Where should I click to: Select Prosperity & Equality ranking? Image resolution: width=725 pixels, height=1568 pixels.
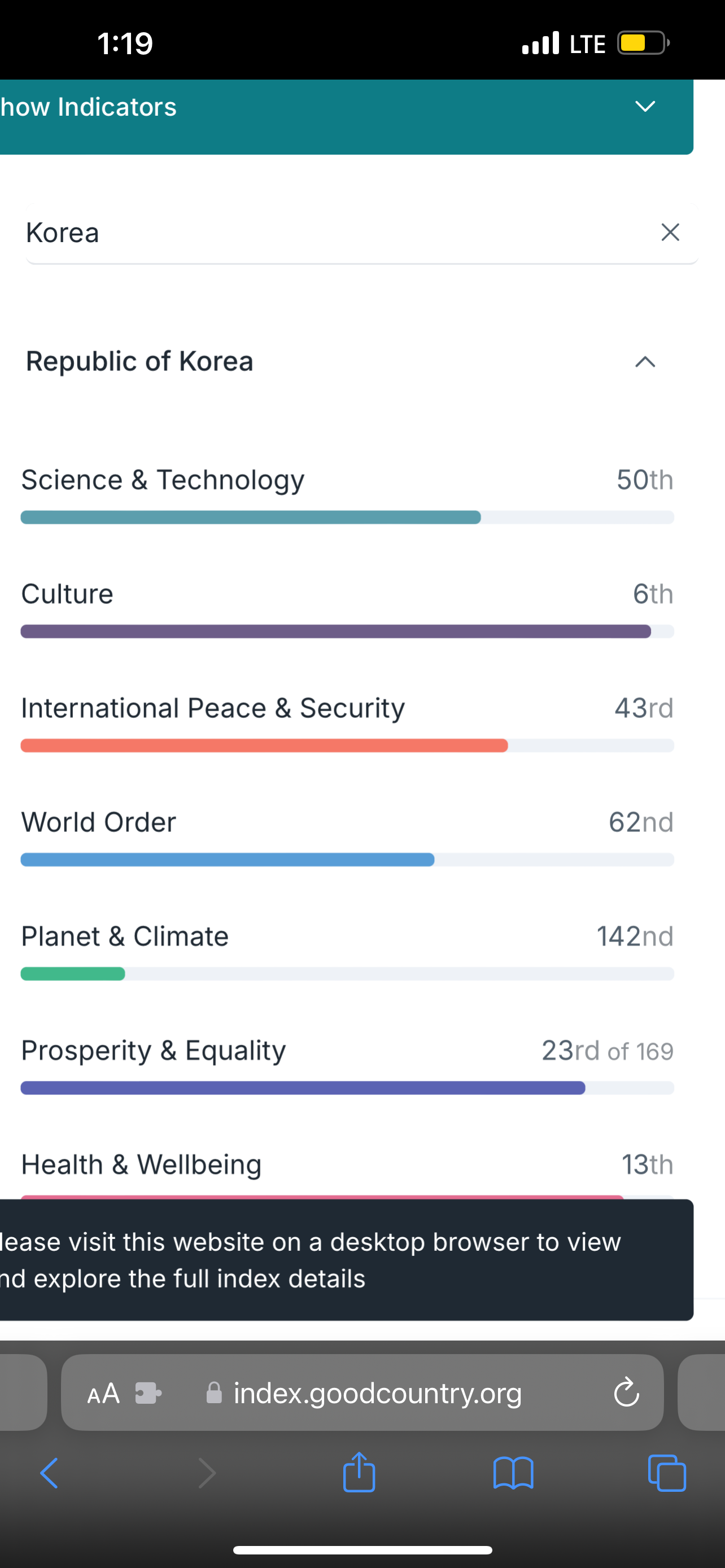click(x=608, y=1050)
